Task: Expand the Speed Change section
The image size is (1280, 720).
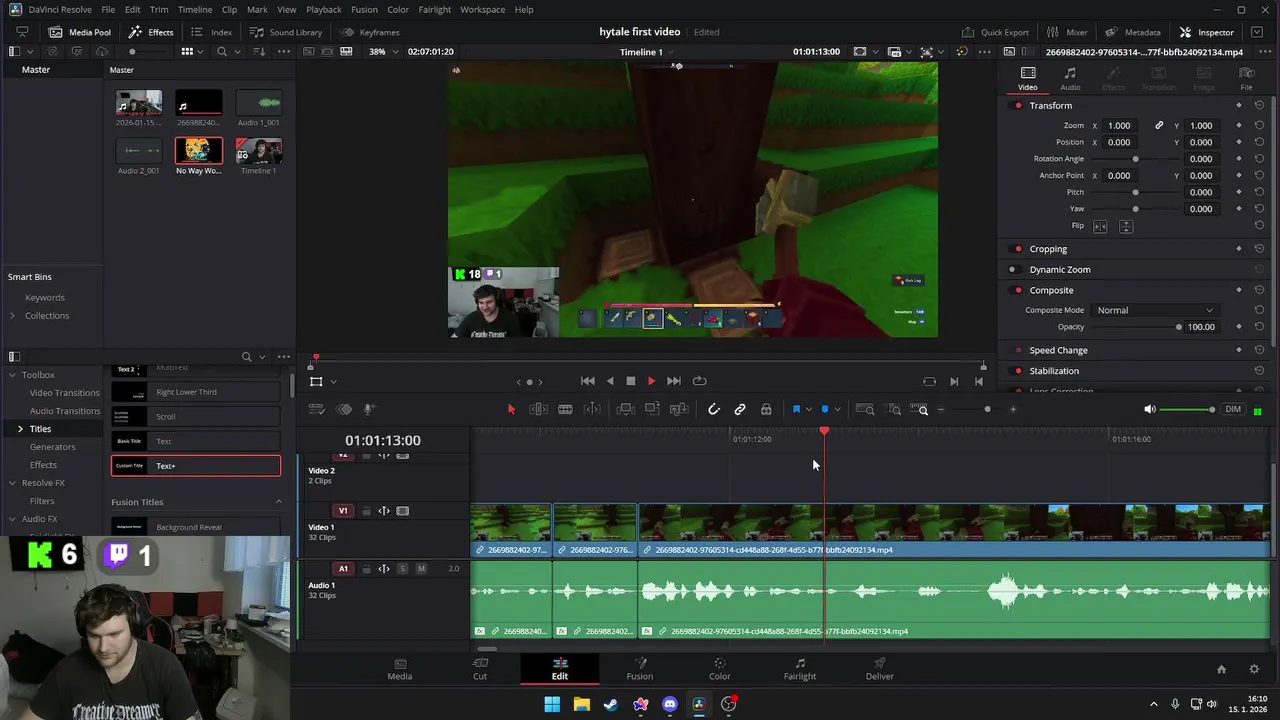Action: (1058, 350)
